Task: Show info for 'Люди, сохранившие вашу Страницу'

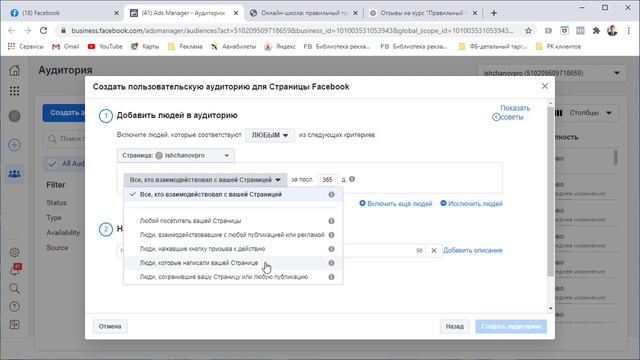Action: click(331, 277)
